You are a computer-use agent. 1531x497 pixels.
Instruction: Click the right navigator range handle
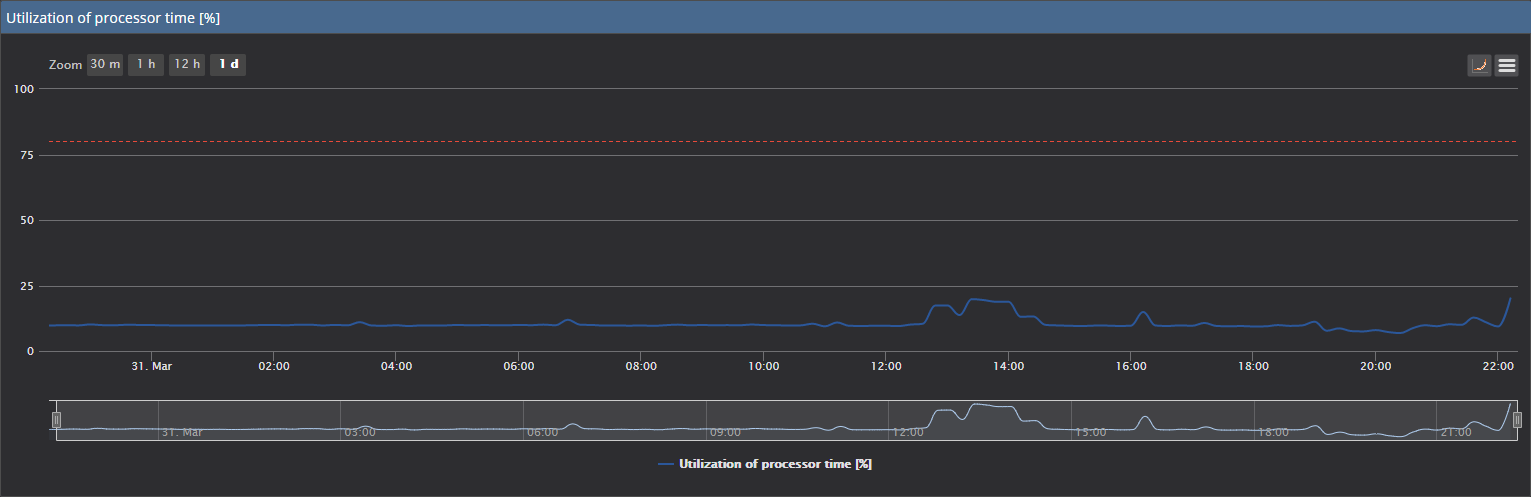tap(1517, 420)
